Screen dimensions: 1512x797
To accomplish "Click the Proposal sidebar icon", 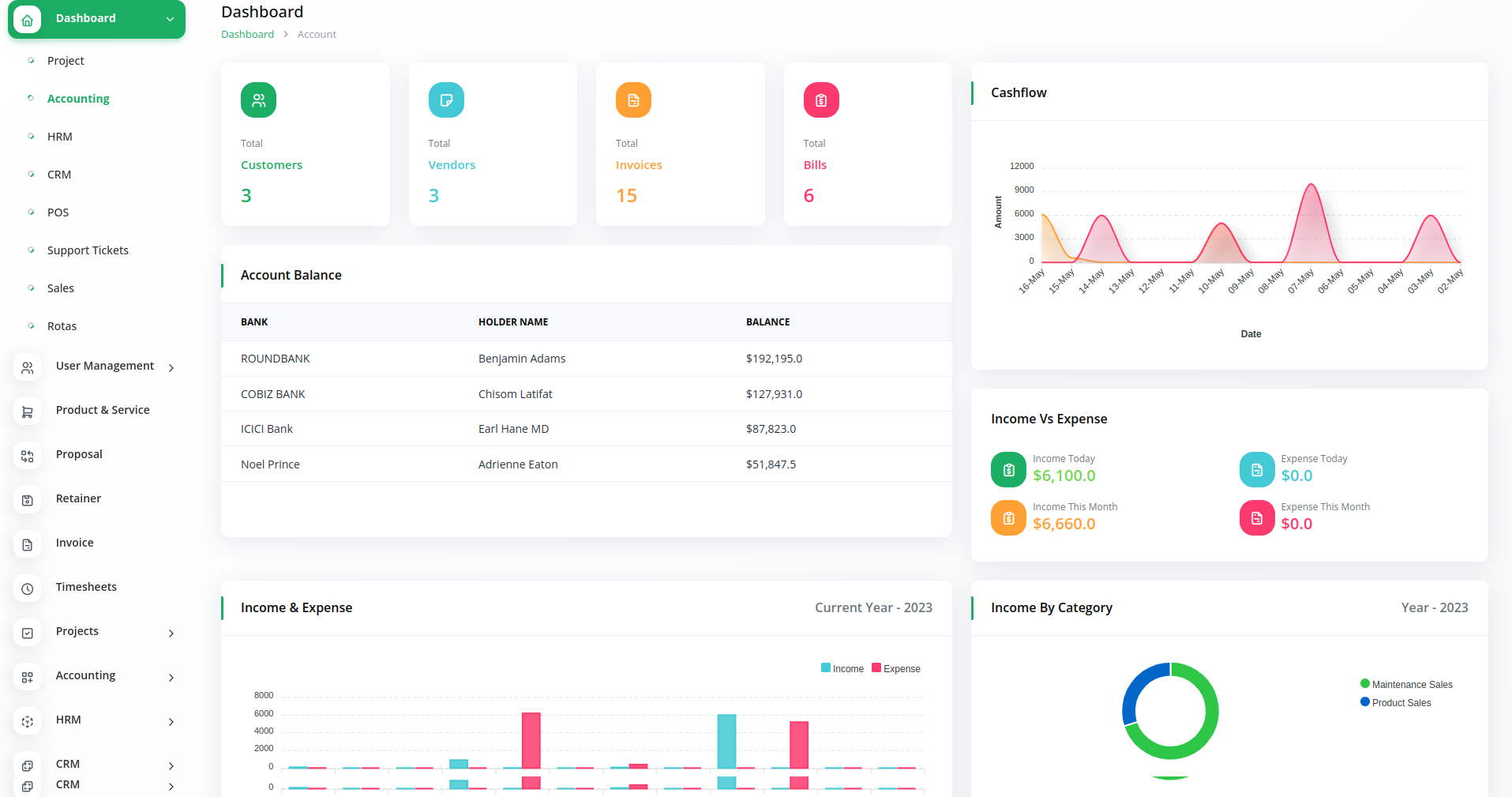I will [28, 456].
